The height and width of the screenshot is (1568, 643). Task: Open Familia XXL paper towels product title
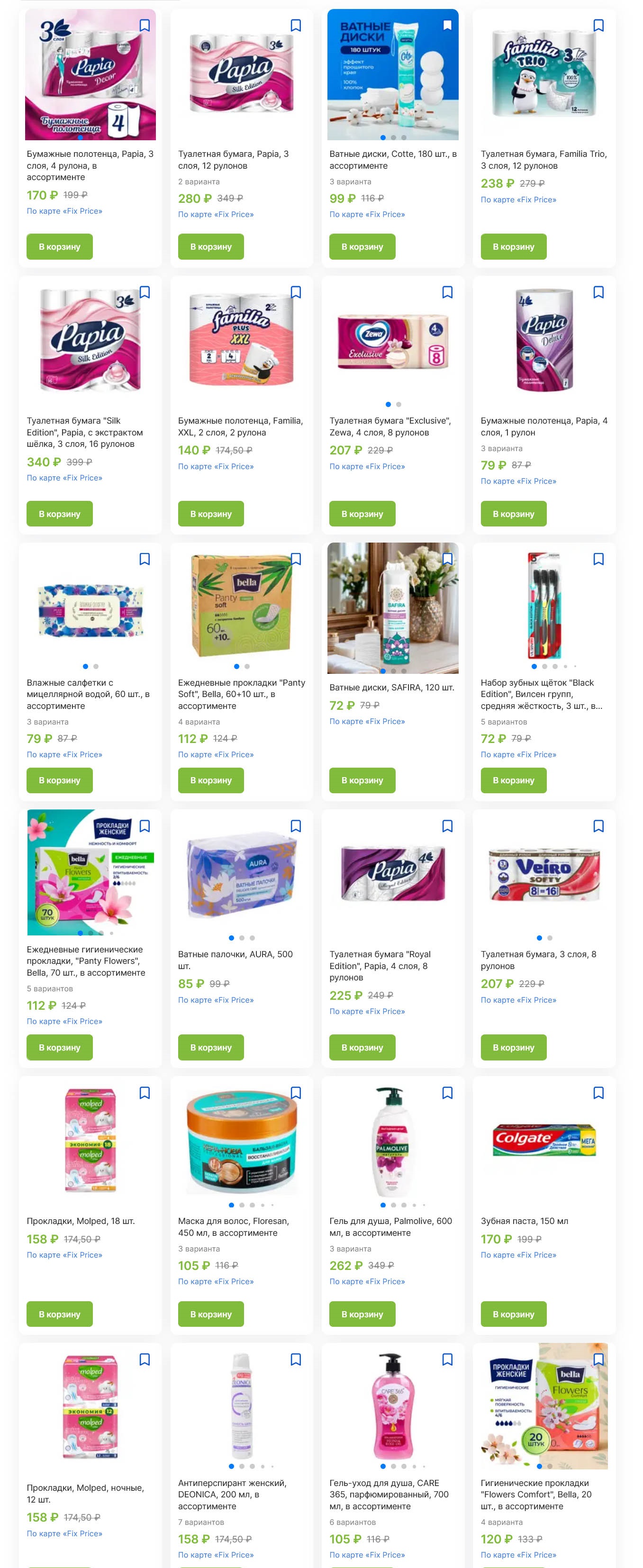[241, 426]
